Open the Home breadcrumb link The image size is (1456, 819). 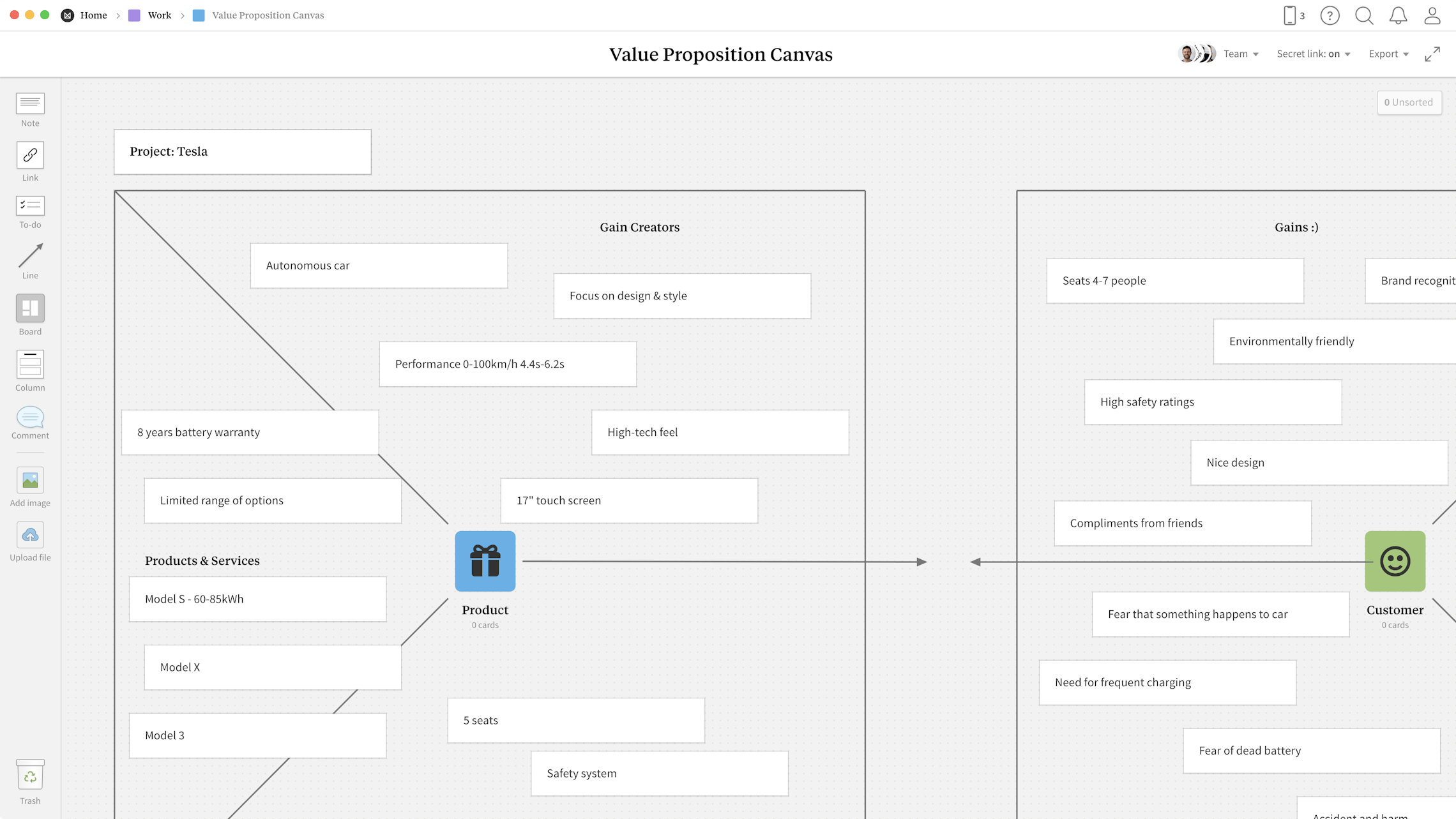pyautogui.click(x=94, y=15)
